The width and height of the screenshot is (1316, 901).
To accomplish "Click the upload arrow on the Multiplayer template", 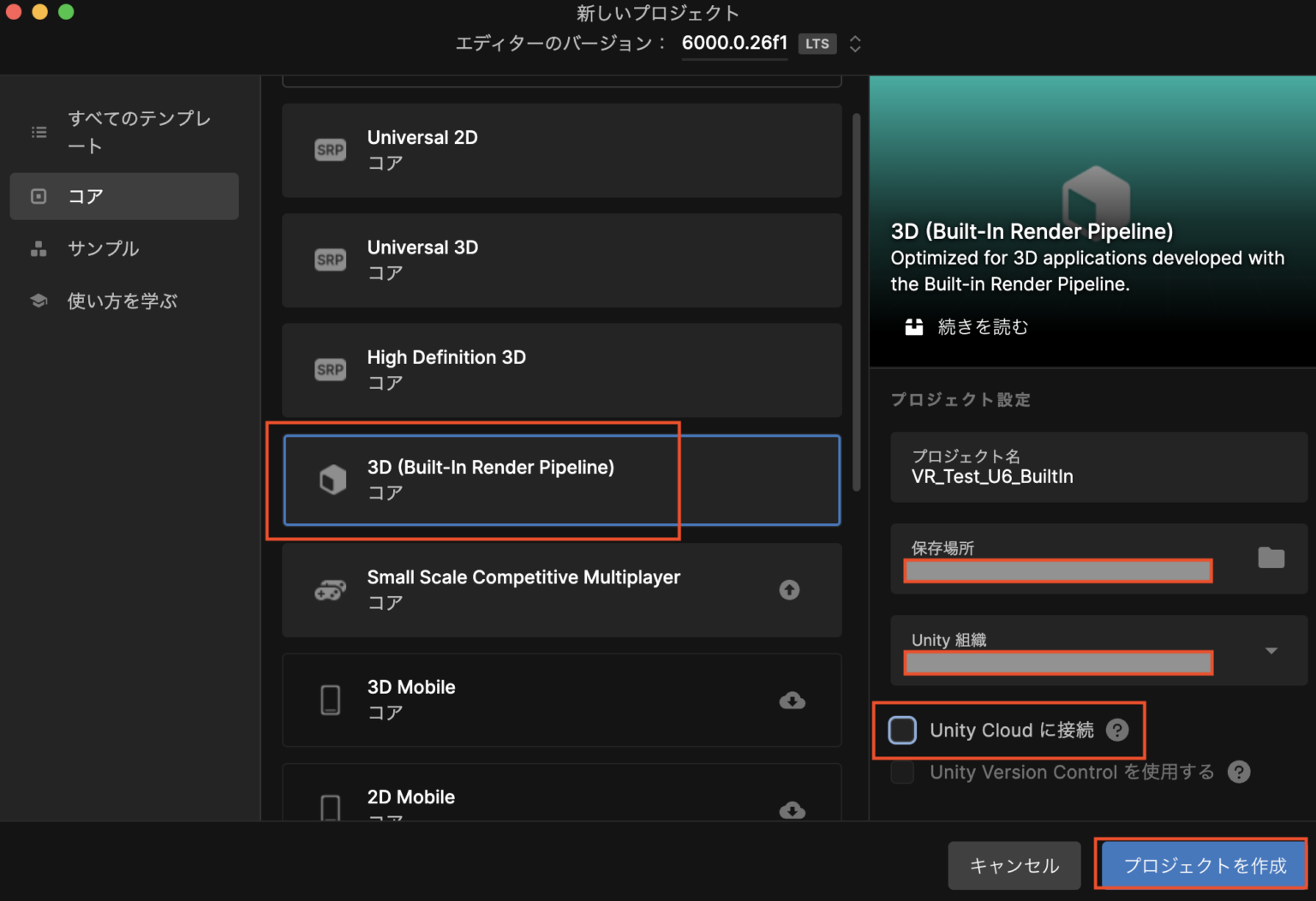I will pos(789,589).
